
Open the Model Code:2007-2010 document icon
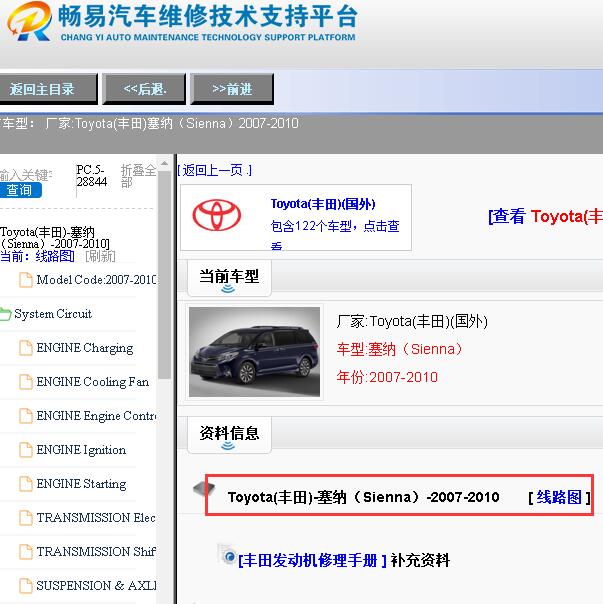25,280
